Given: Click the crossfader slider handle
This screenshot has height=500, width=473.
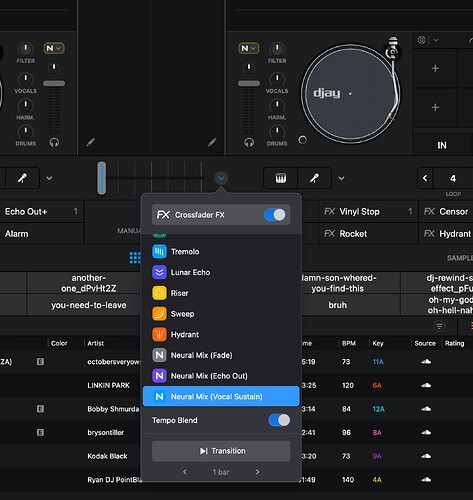Looking at the screenshot, I should [x=102, y=178].
